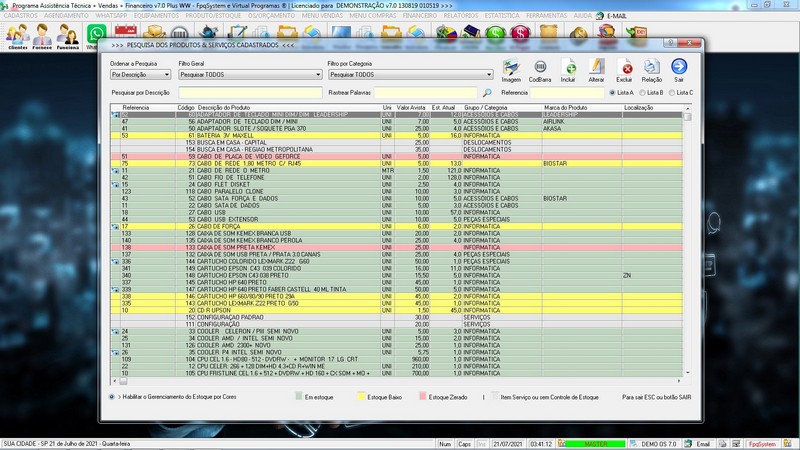Click the Descrição do Produto column header
The height and width of the screenshot is (450, 800).
224,107
